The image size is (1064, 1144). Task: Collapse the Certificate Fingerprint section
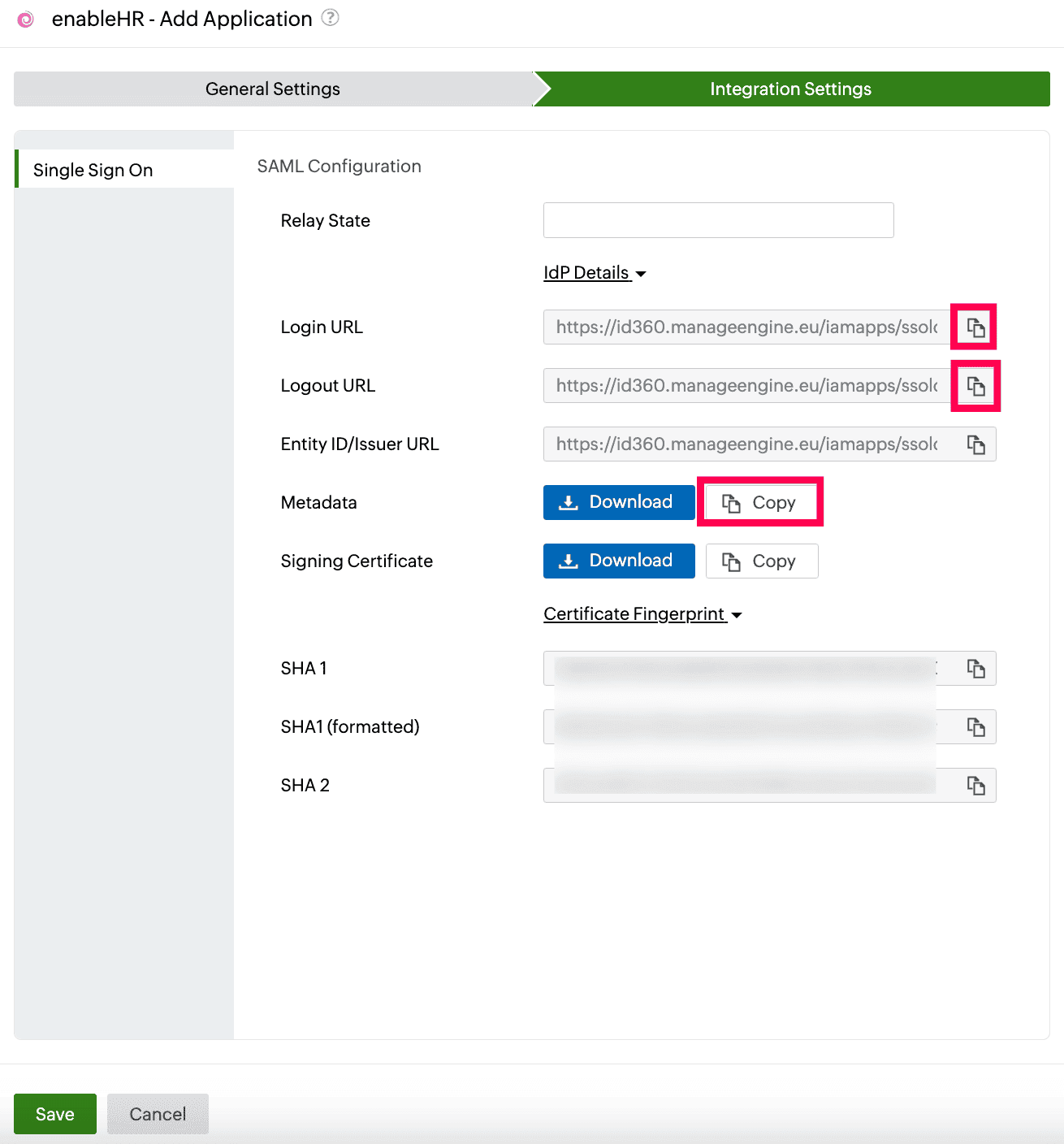pos(642,614)
